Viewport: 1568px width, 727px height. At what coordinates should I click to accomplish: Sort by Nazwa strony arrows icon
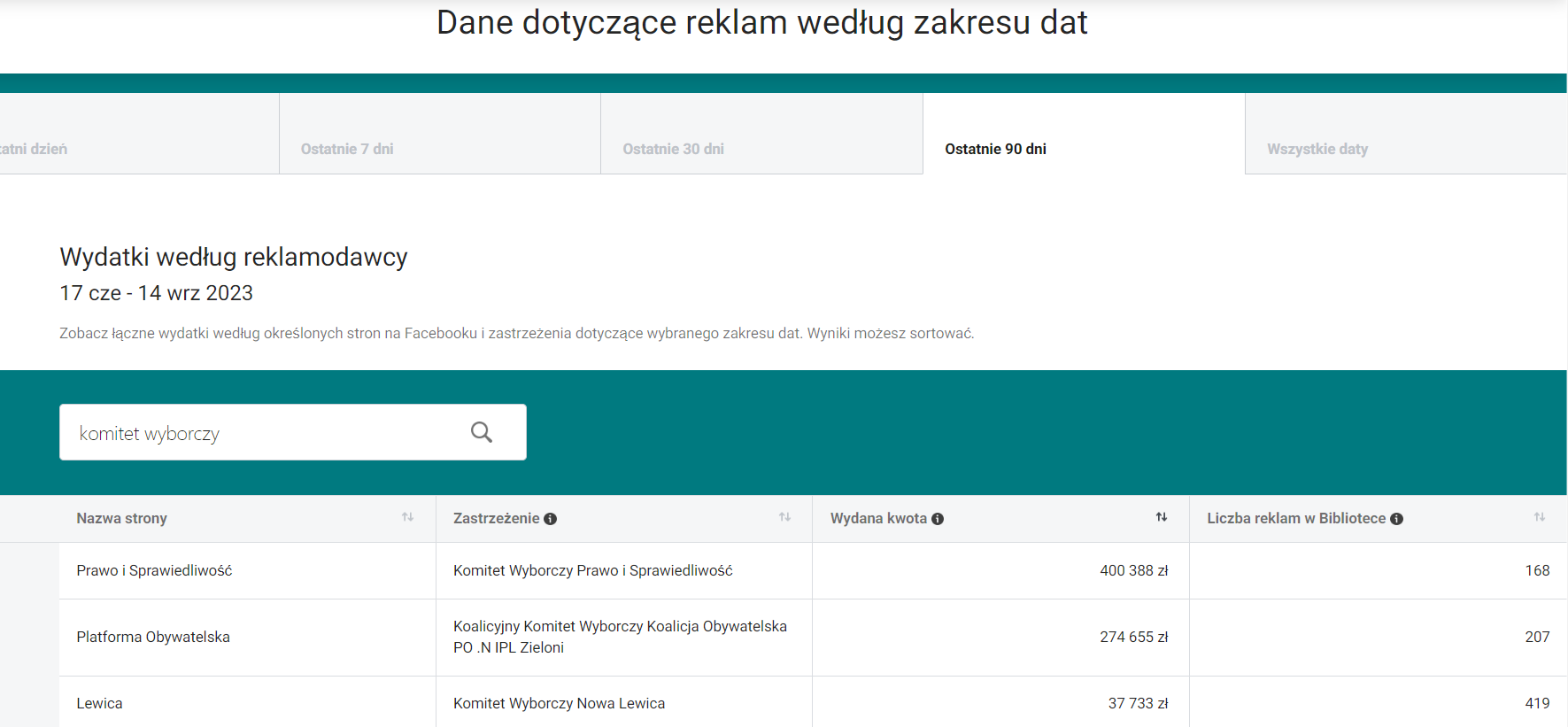click(407, 517)
